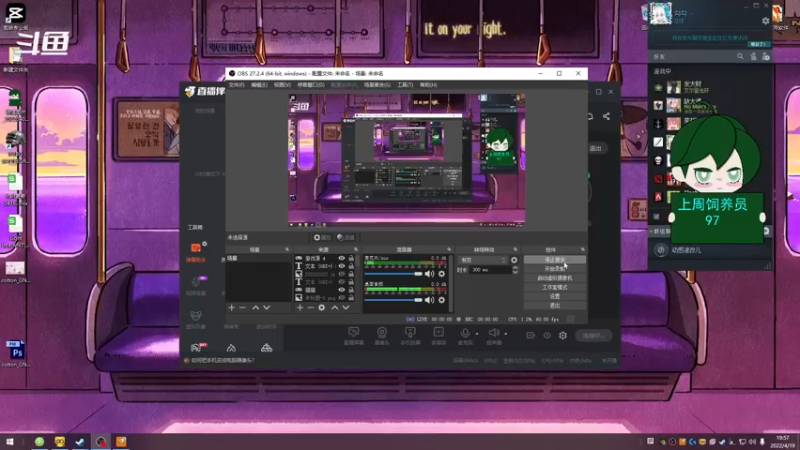
Task: Move scene up with the Scenes panel arrow
Action: click(256, 308)
